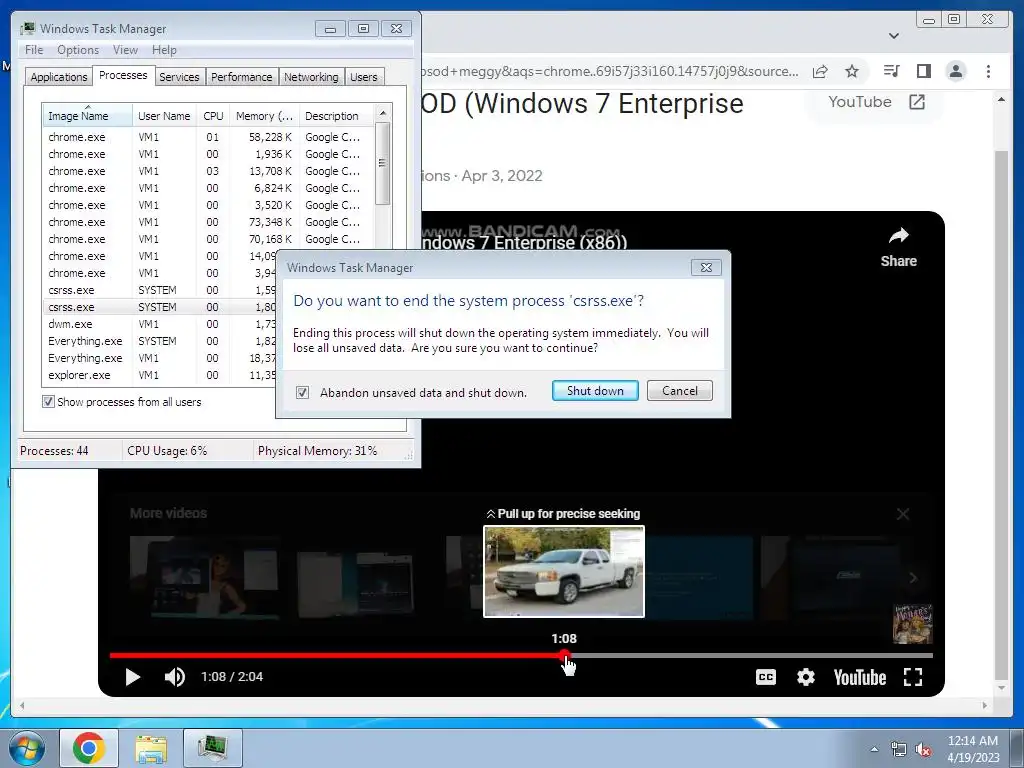Screen dimensions: 1024x768
Task: Sort processes by Memory column
Action: point(264,116)
